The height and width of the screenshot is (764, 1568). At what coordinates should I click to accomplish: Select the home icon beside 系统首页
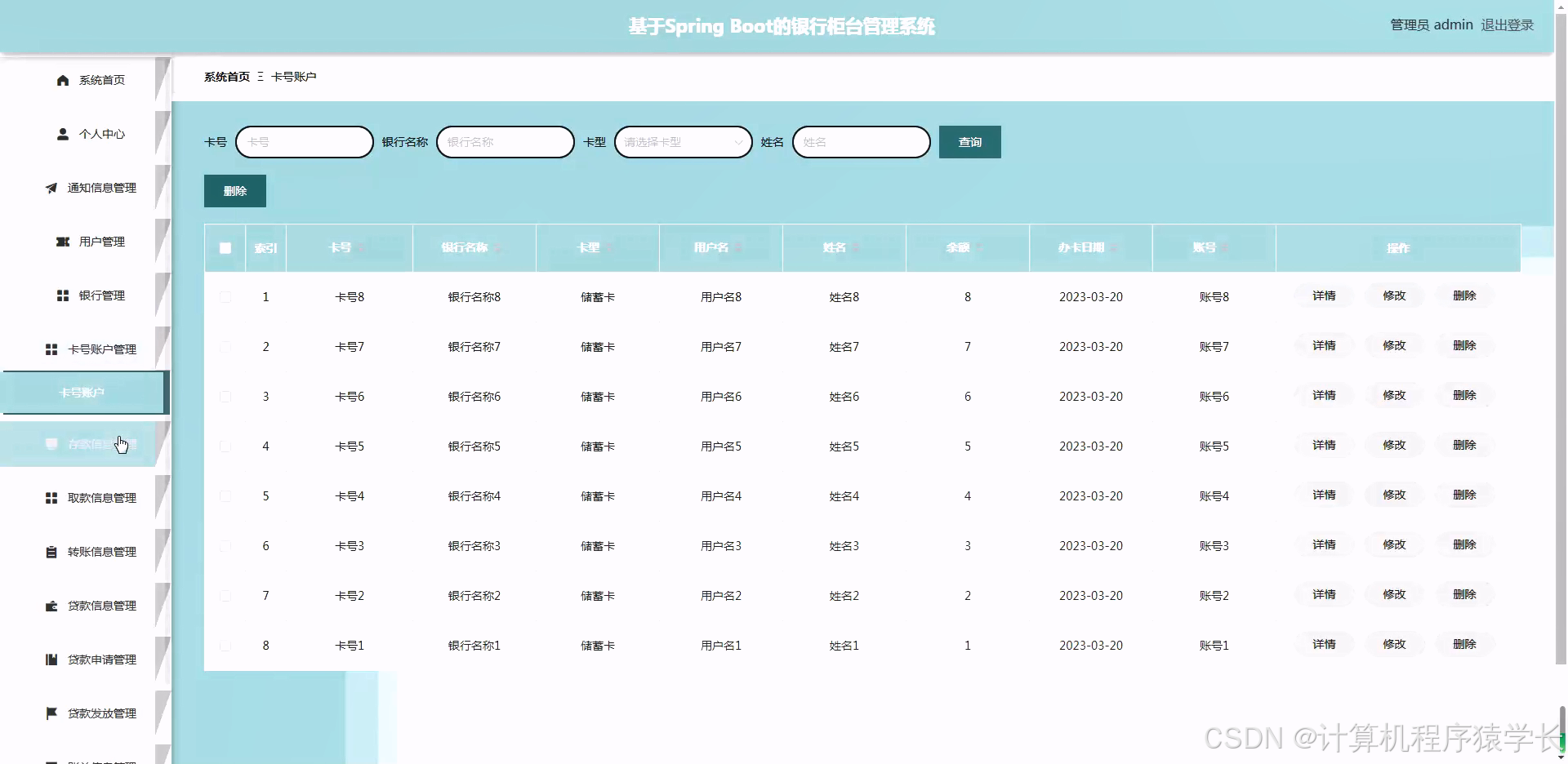[61, 80]
